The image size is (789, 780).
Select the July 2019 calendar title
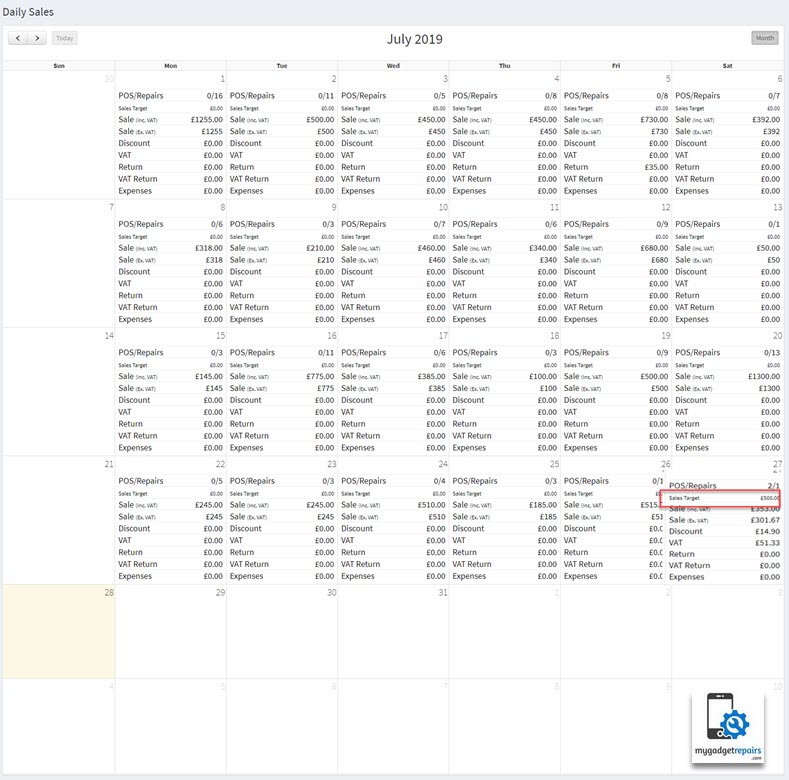pos(415,39)
